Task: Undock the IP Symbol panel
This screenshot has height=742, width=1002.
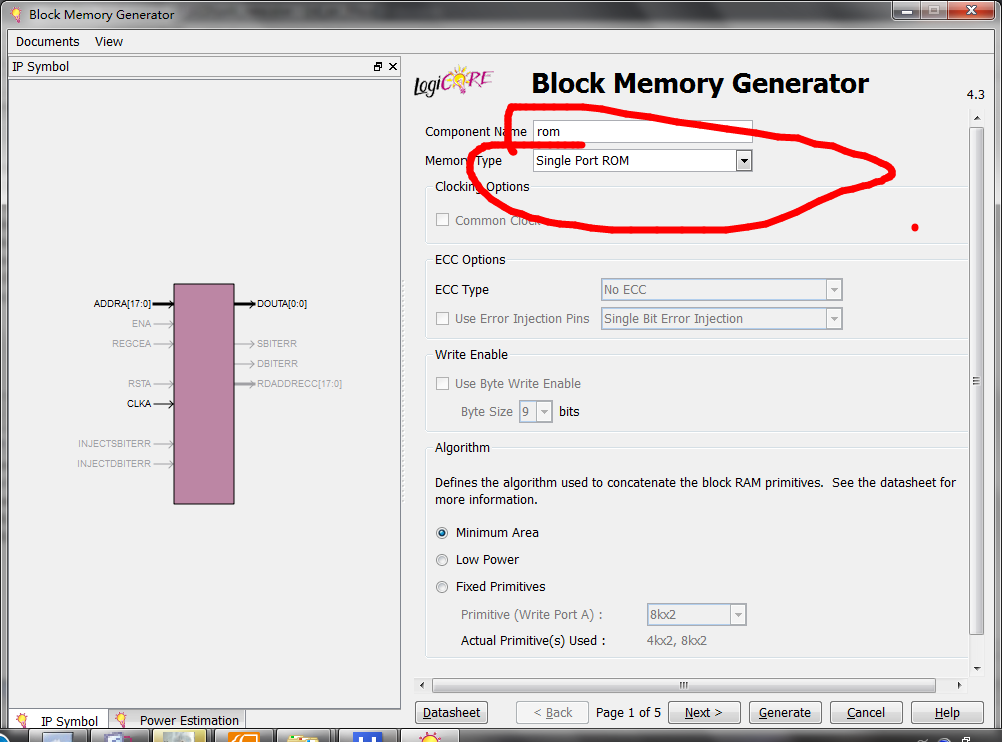Action: [x=378, y=66]
